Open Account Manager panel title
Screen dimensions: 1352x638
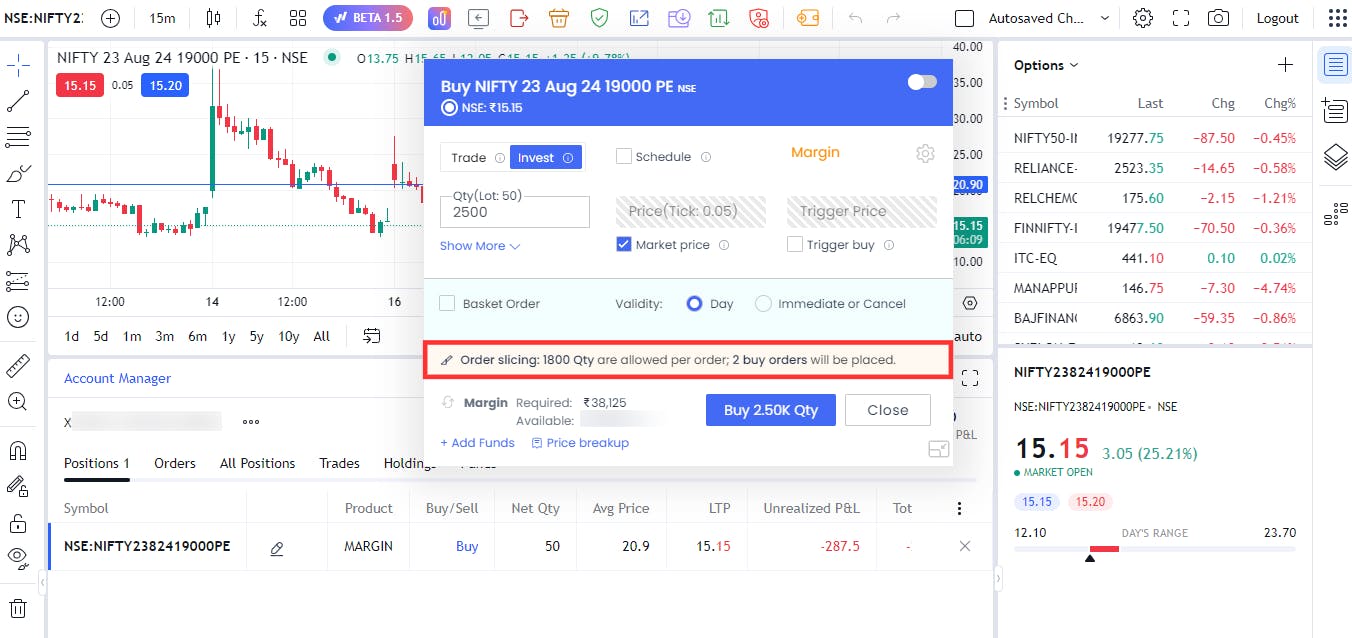click(117, 378)
